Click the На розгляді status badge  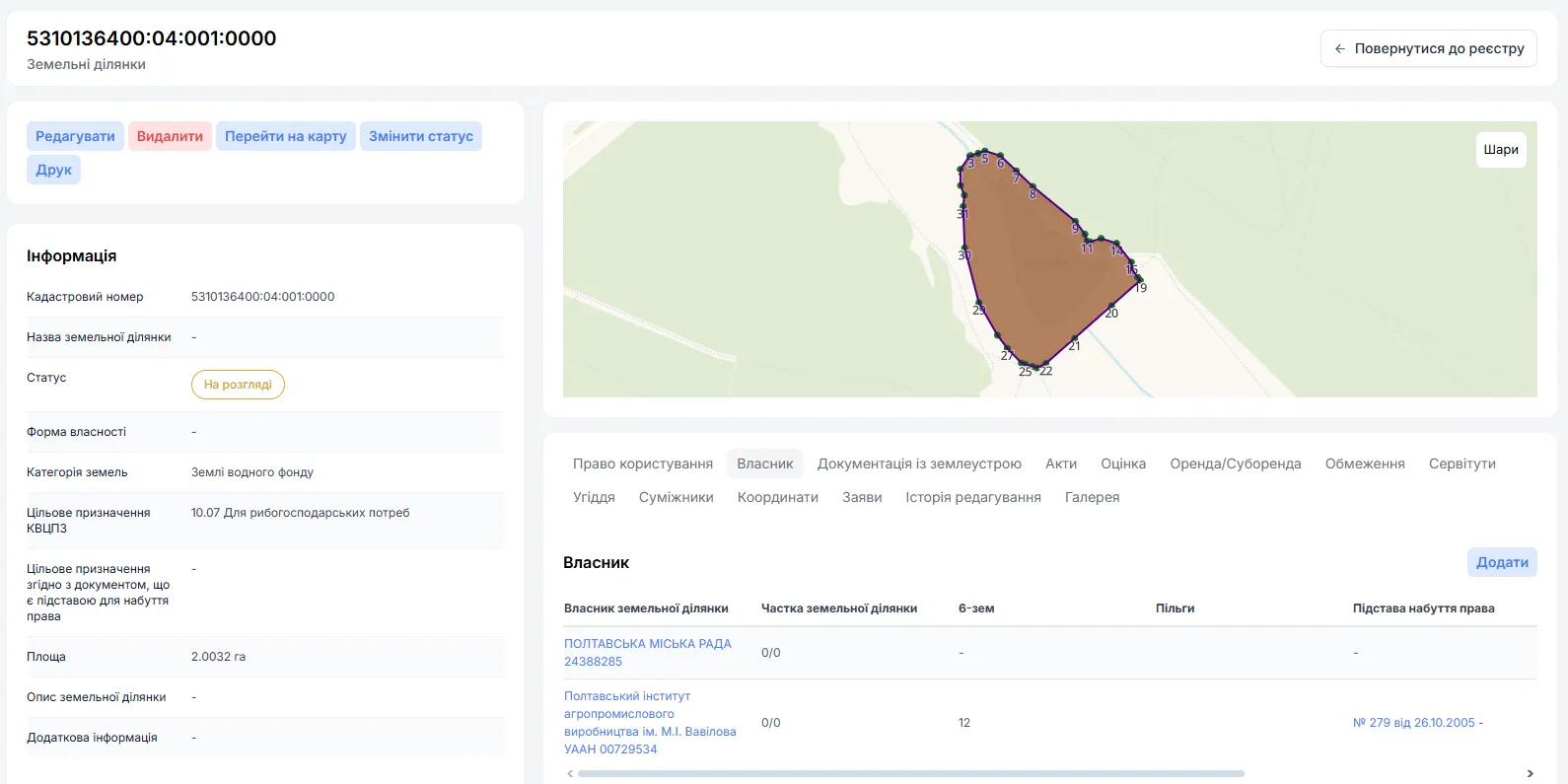[238, 385]
